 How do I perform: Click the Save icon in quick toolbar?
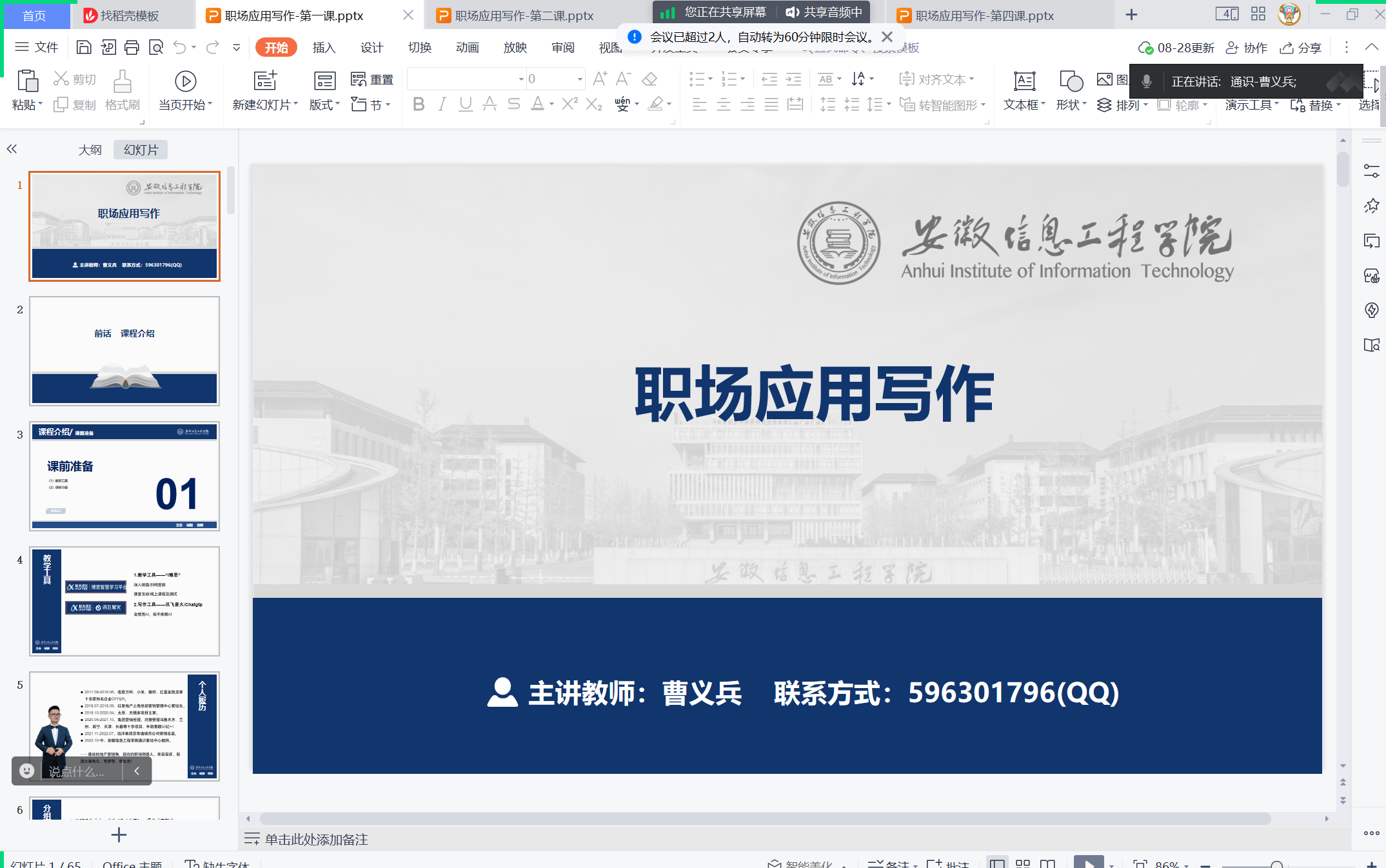84,47
